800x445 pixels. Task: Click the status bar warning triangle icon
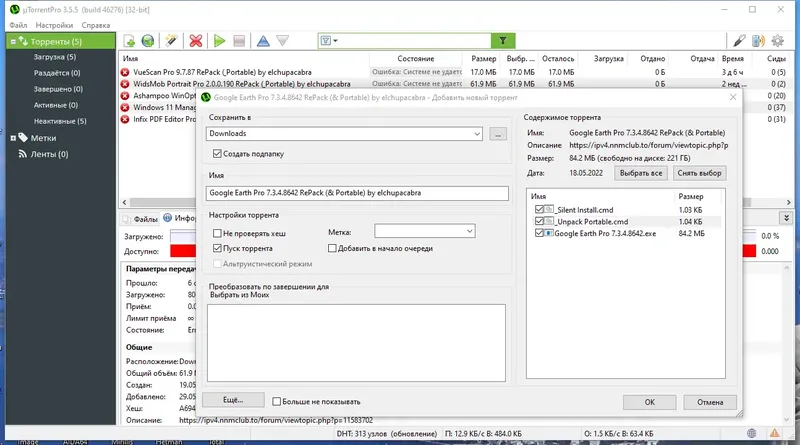coord(774,433)
